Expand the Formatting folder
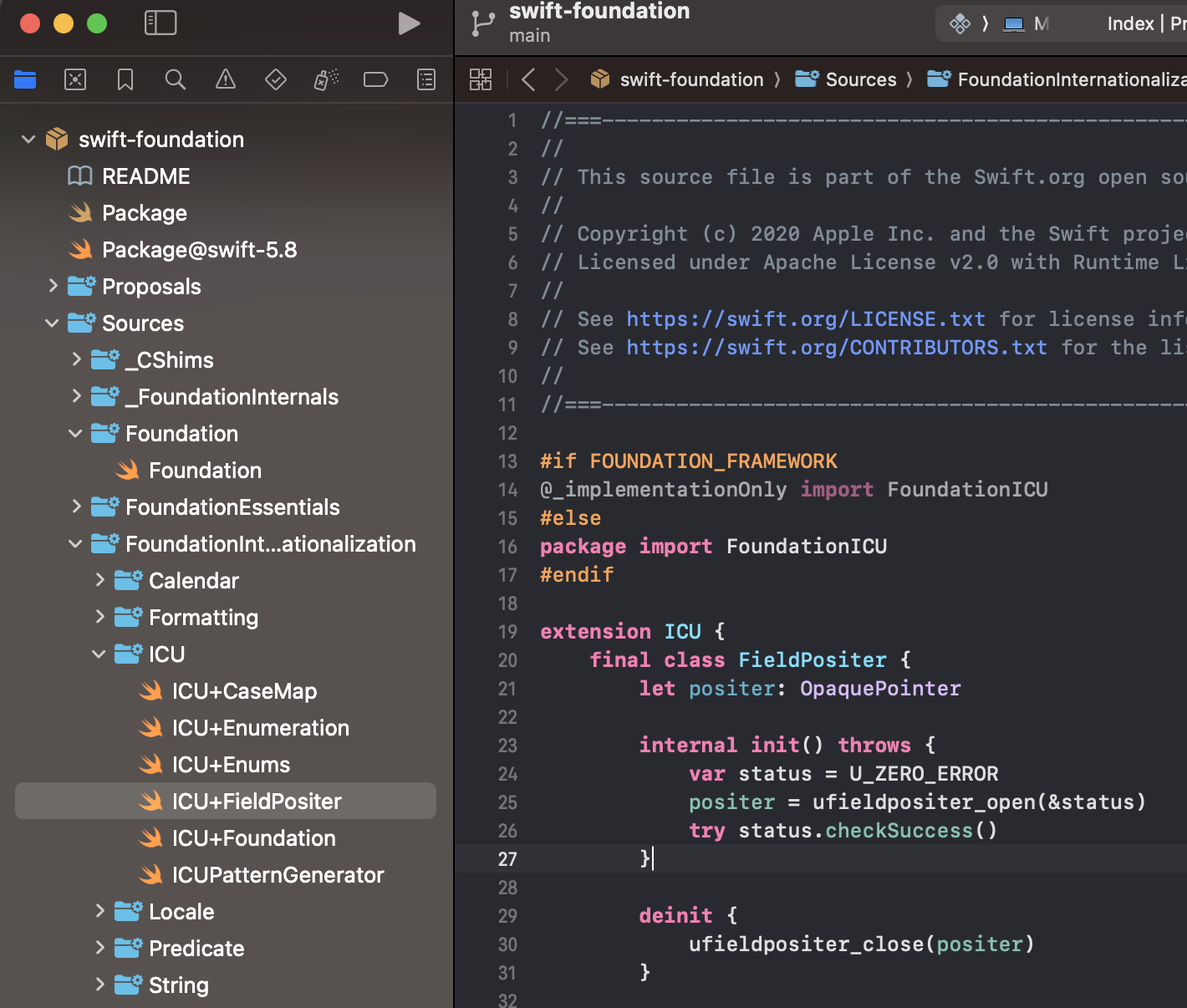The width and height of the screenshot is (1187, 1008). [99, 618]
